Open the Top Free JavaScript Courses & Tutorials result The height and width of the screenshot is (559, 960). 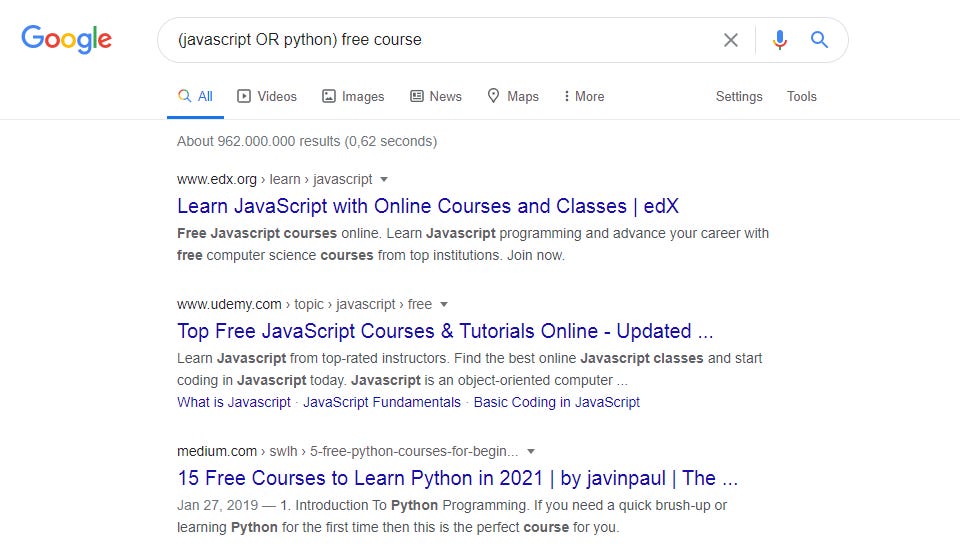(x=445, y=331)
